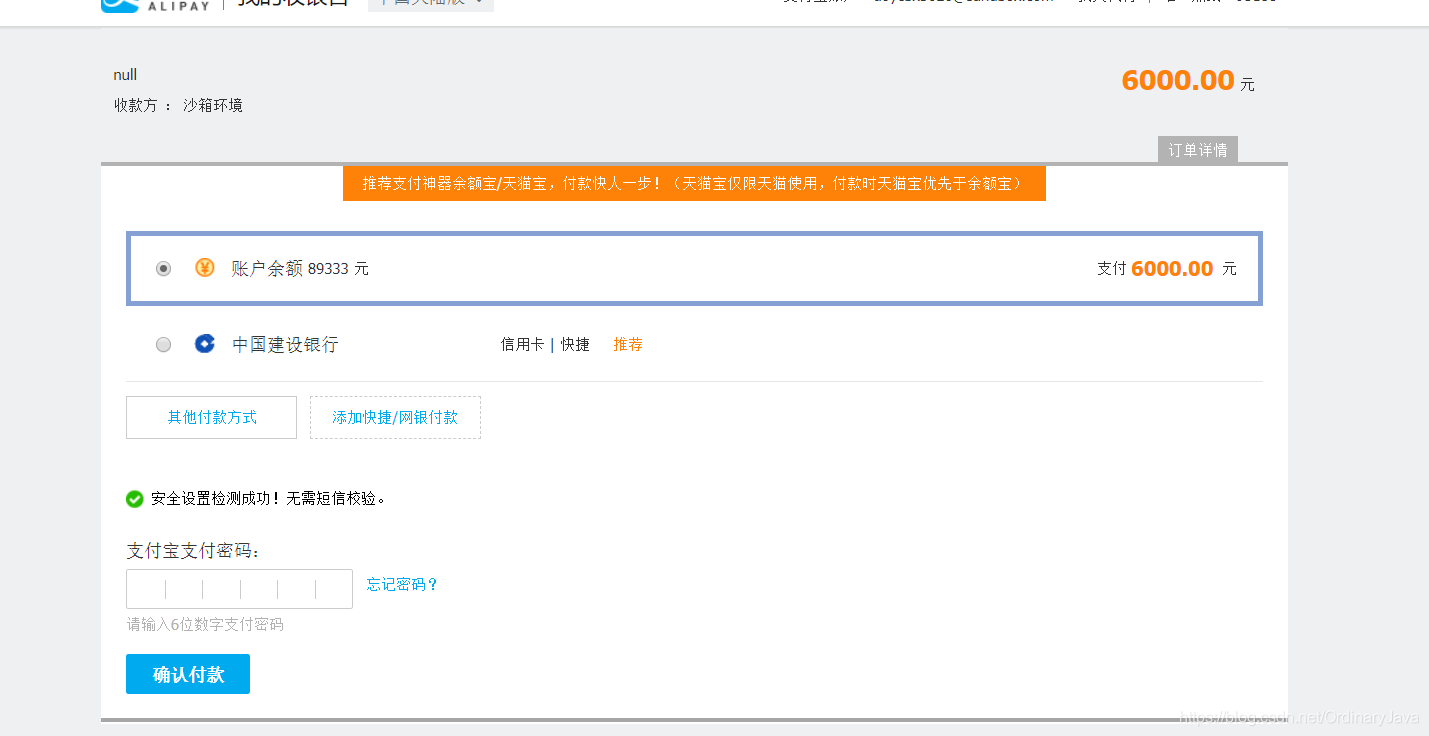The image size is (1429, 736).
Task: Click the 收款方:沙箱环境 text
Action: pos(178,106)
